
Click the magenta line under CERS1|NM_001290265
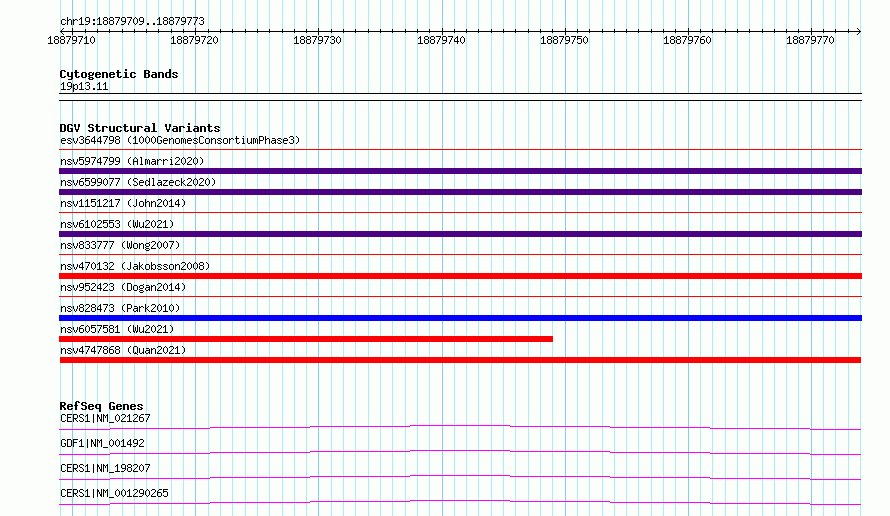pos(460,502)
